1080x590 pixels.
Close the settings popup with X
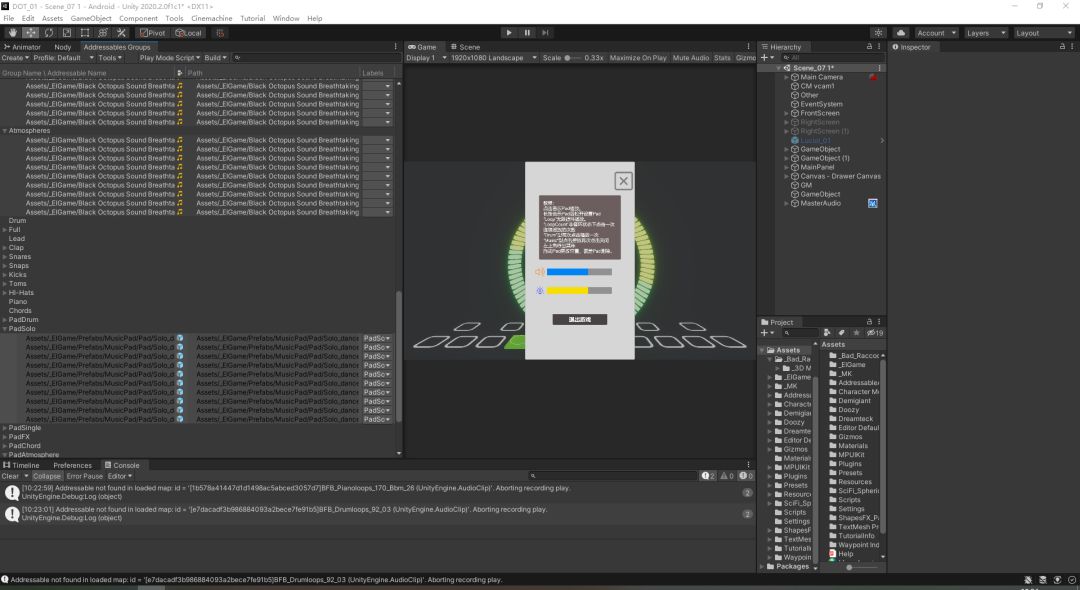[x=623, y=181]
